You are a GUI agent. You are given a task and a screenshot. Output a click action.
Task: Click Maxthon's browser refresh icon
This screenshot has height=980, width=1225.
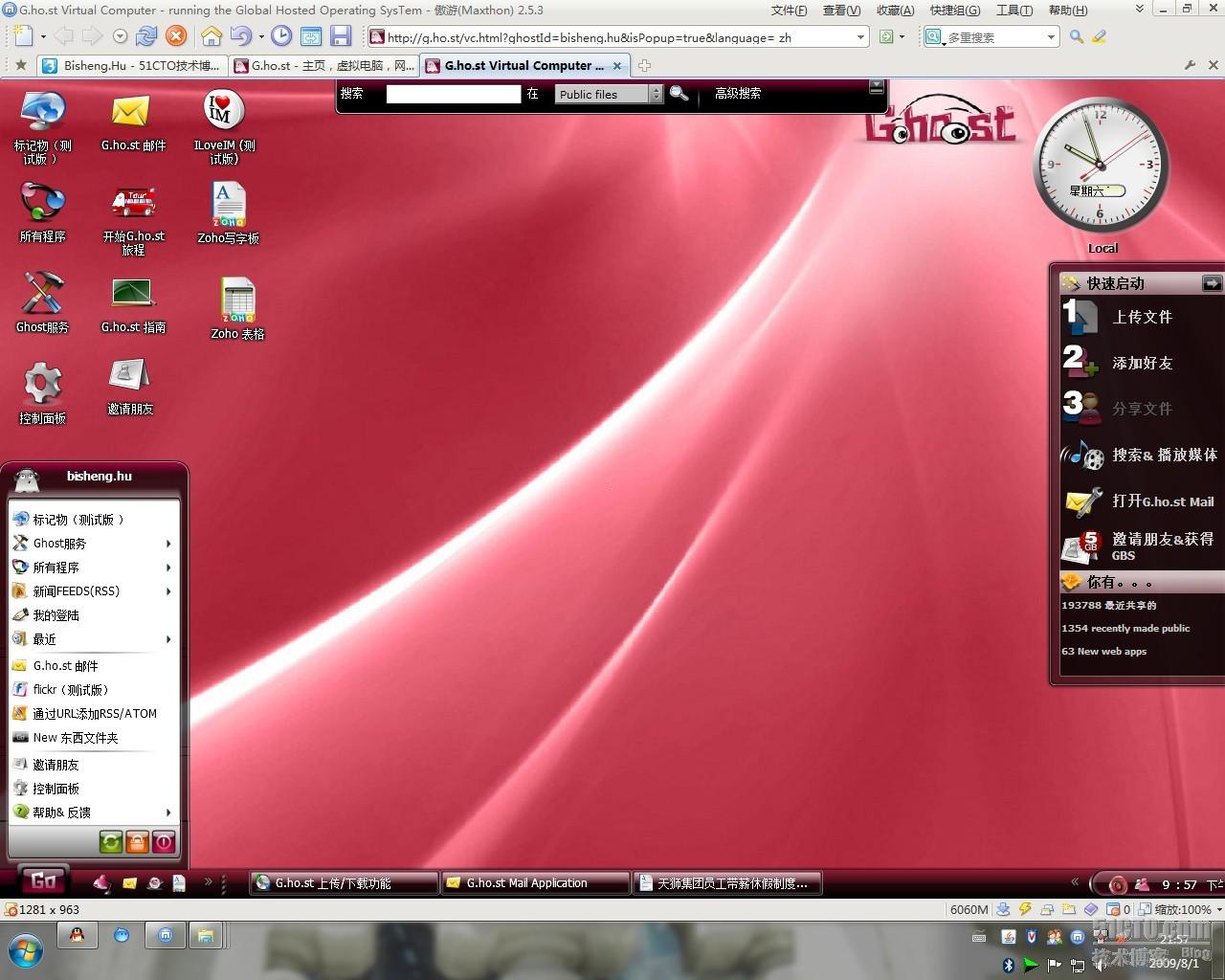[146, 36]
